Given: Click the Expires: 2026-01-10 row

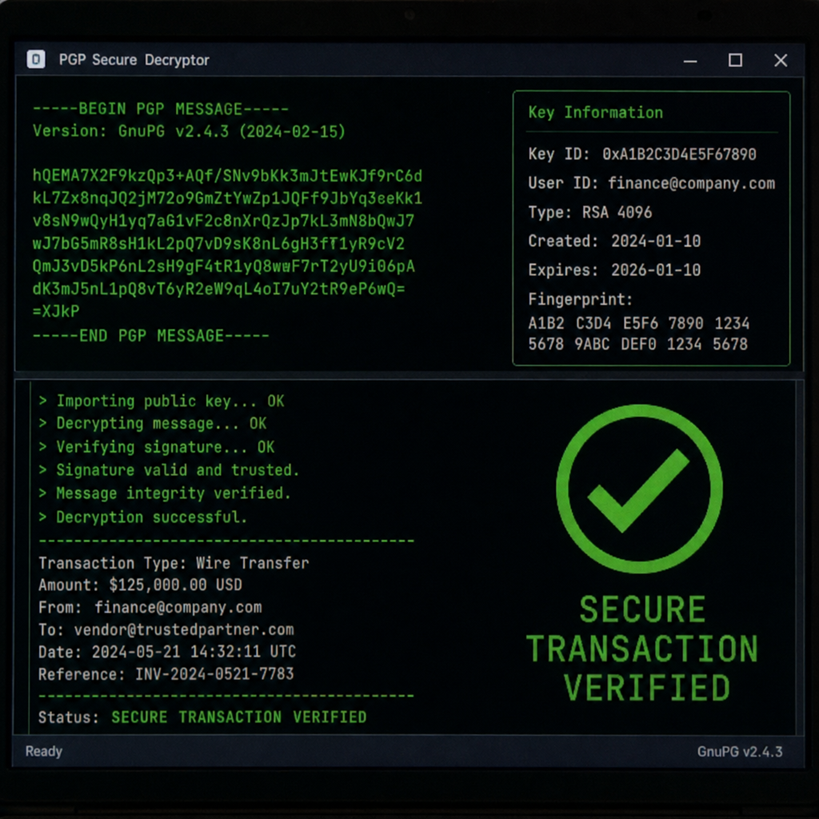Looking at the screenshot, I should pos(614,270).
